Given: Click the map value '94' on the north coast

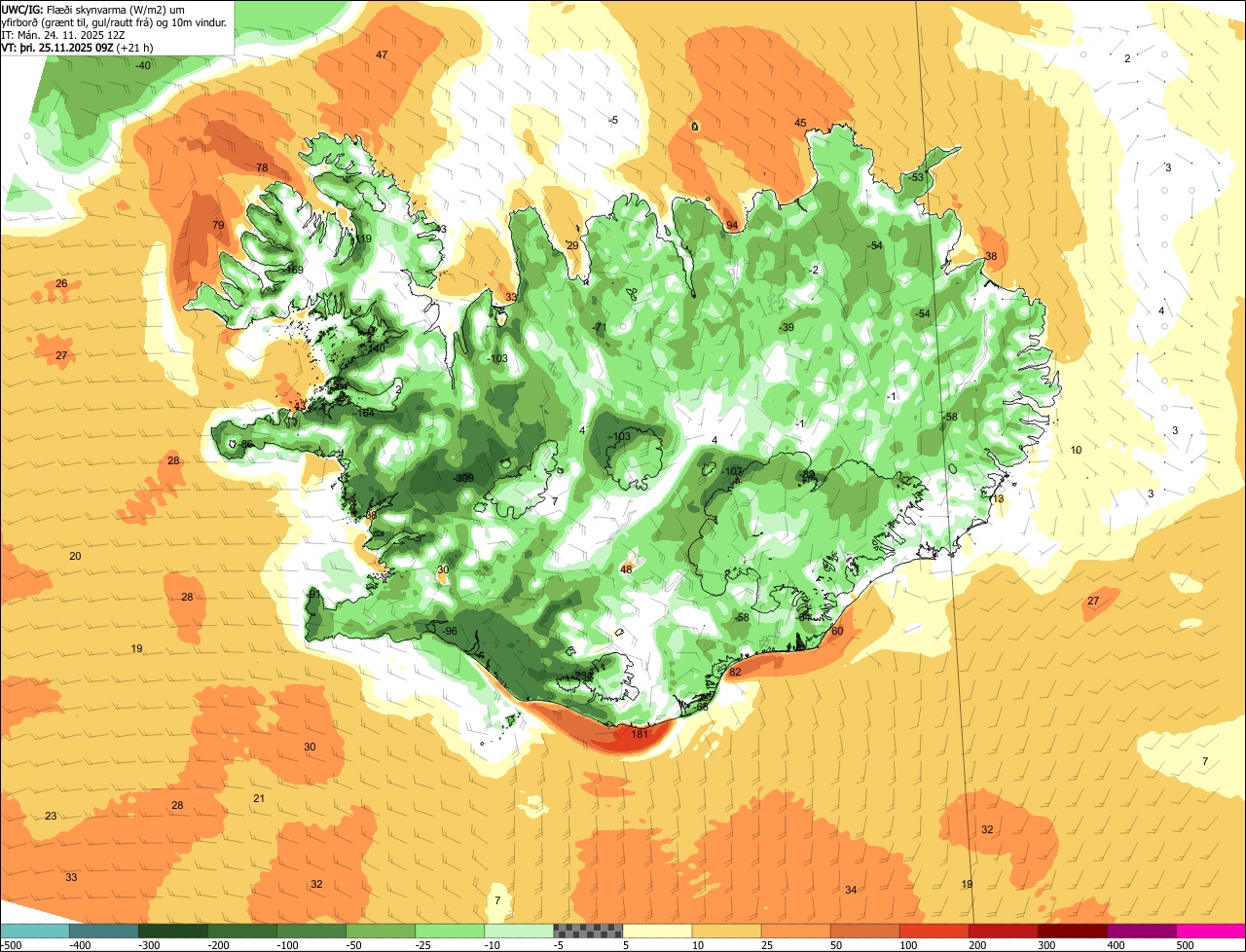Looking at the screenshot, I should [732, 226].
